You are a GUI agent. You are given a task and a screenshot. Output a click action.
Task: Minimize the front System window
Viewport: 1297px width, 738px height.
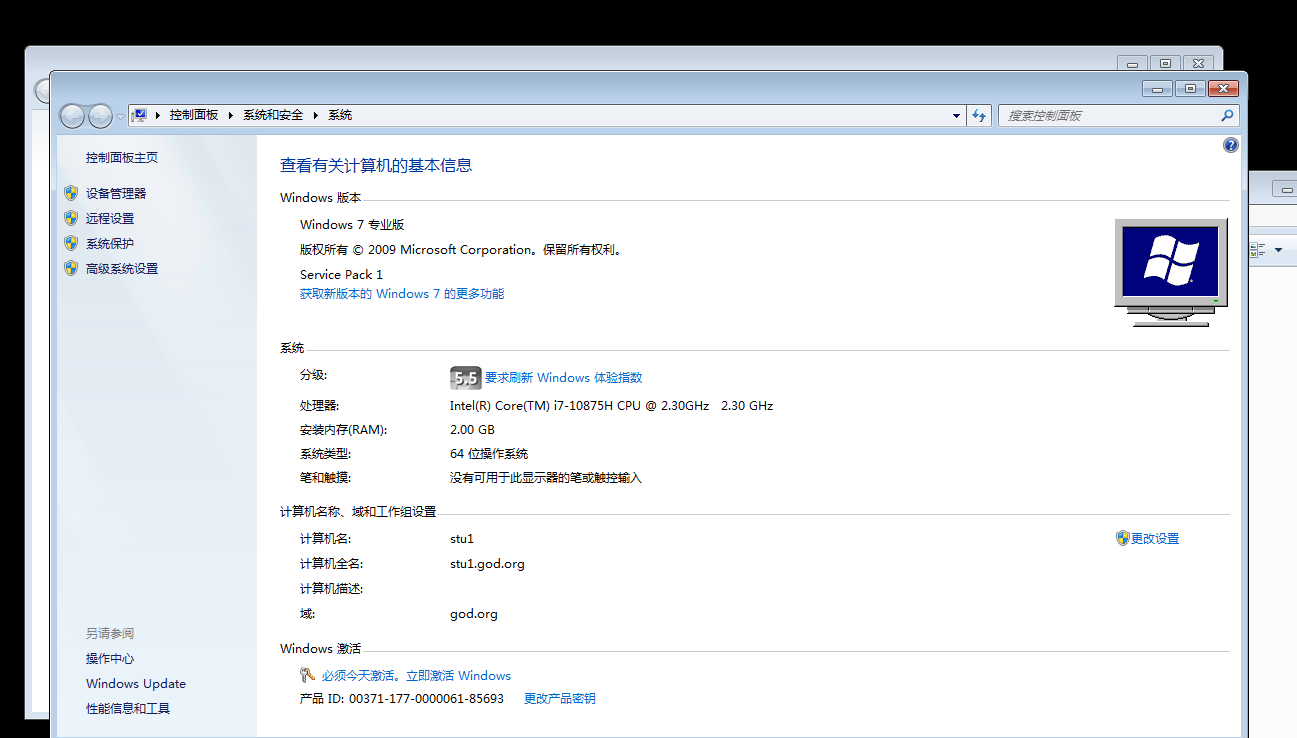(1158, 89)
